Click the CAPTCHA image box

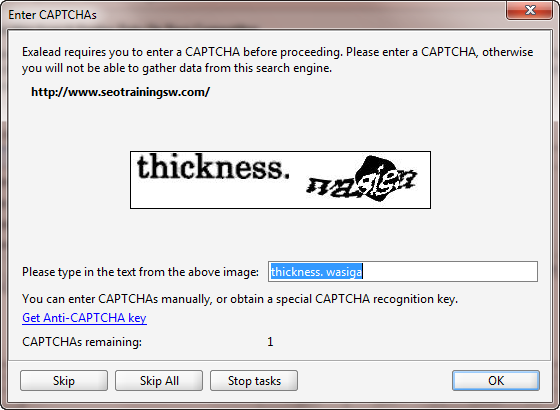(x=280, y=180)
